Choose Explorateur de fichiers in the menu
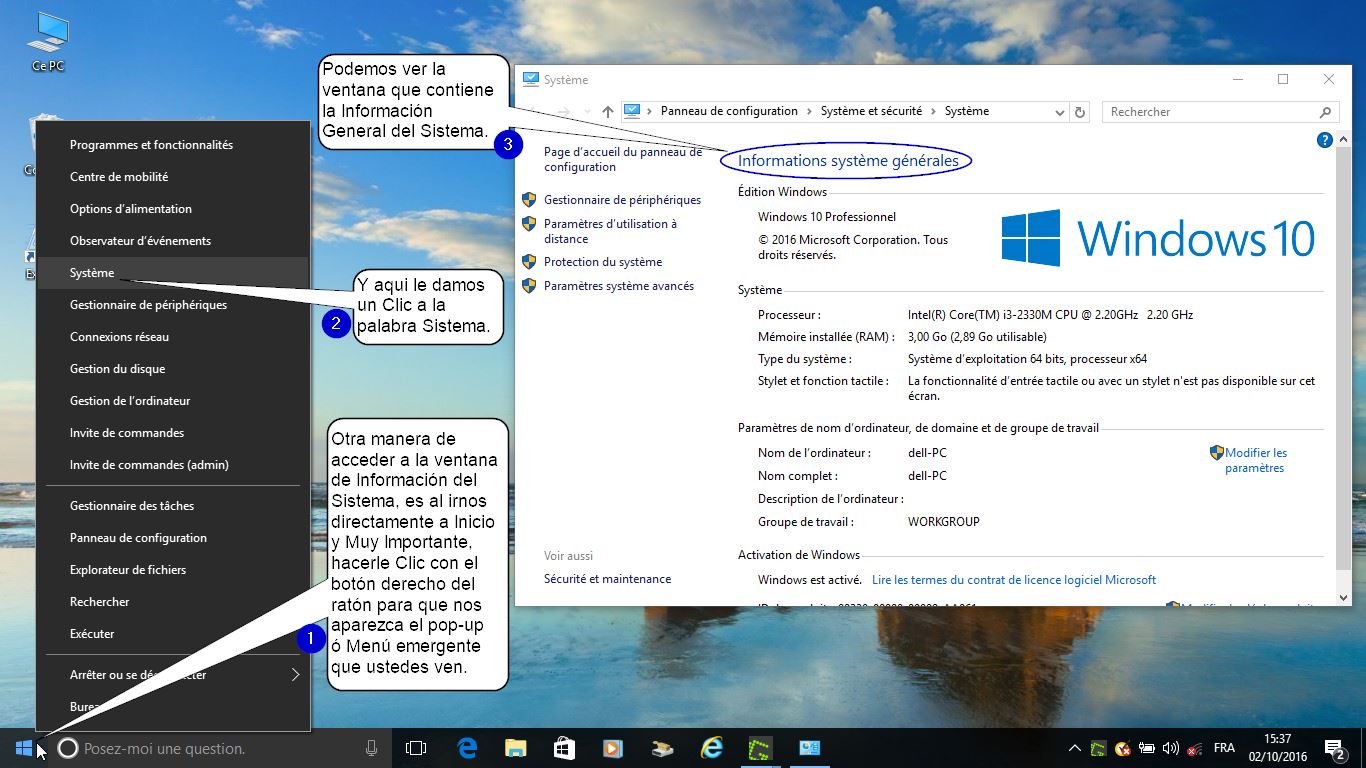Screen dimensions: 1366x768 coord(173,570)
